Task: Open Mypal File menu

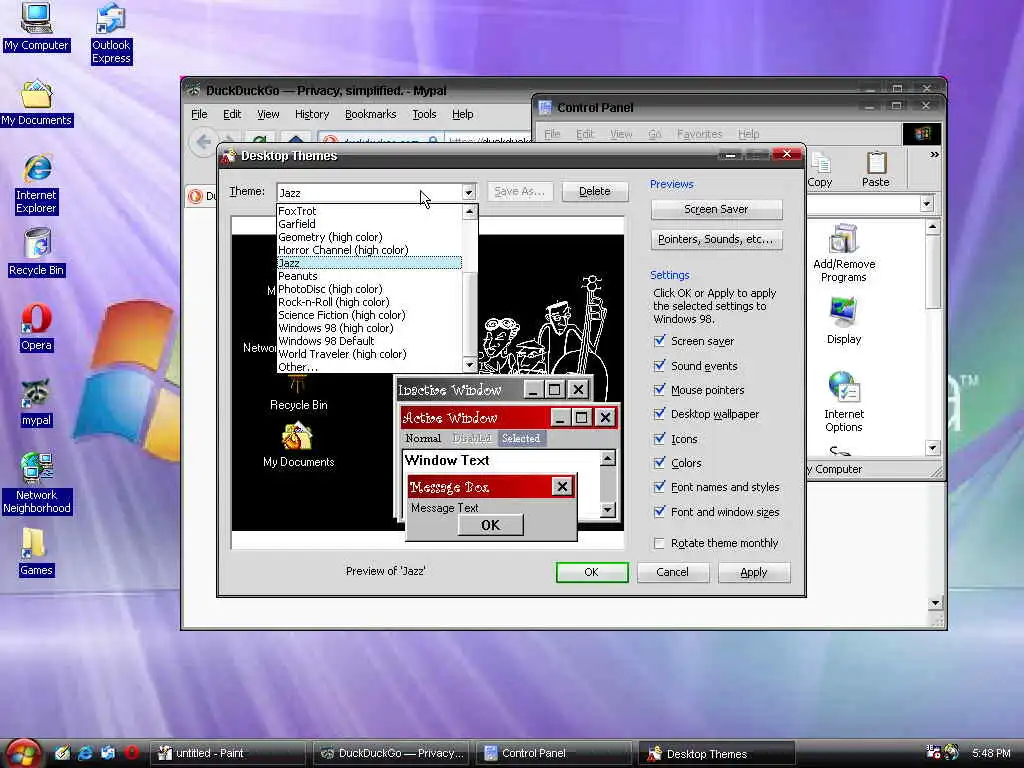Action: click(199, 114)
